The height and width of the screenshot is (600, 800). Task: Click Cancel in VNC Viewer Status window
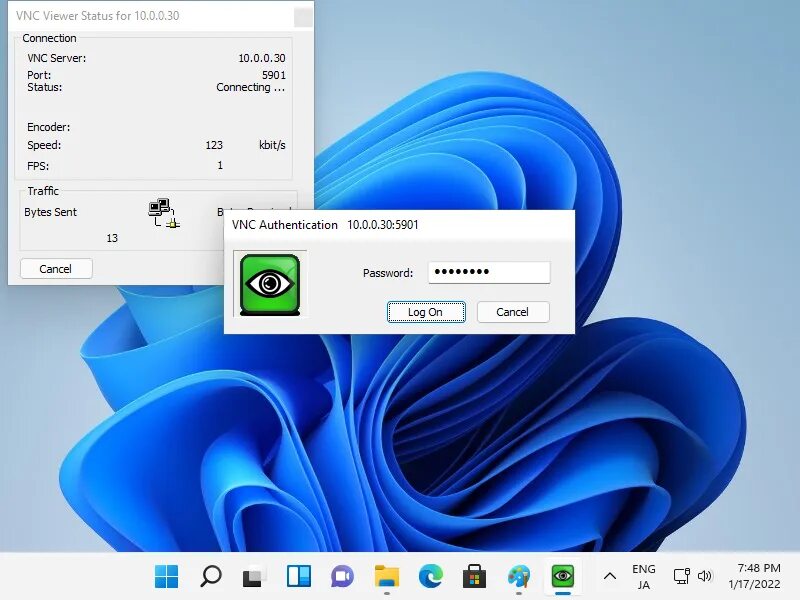(x=56, y=268)
